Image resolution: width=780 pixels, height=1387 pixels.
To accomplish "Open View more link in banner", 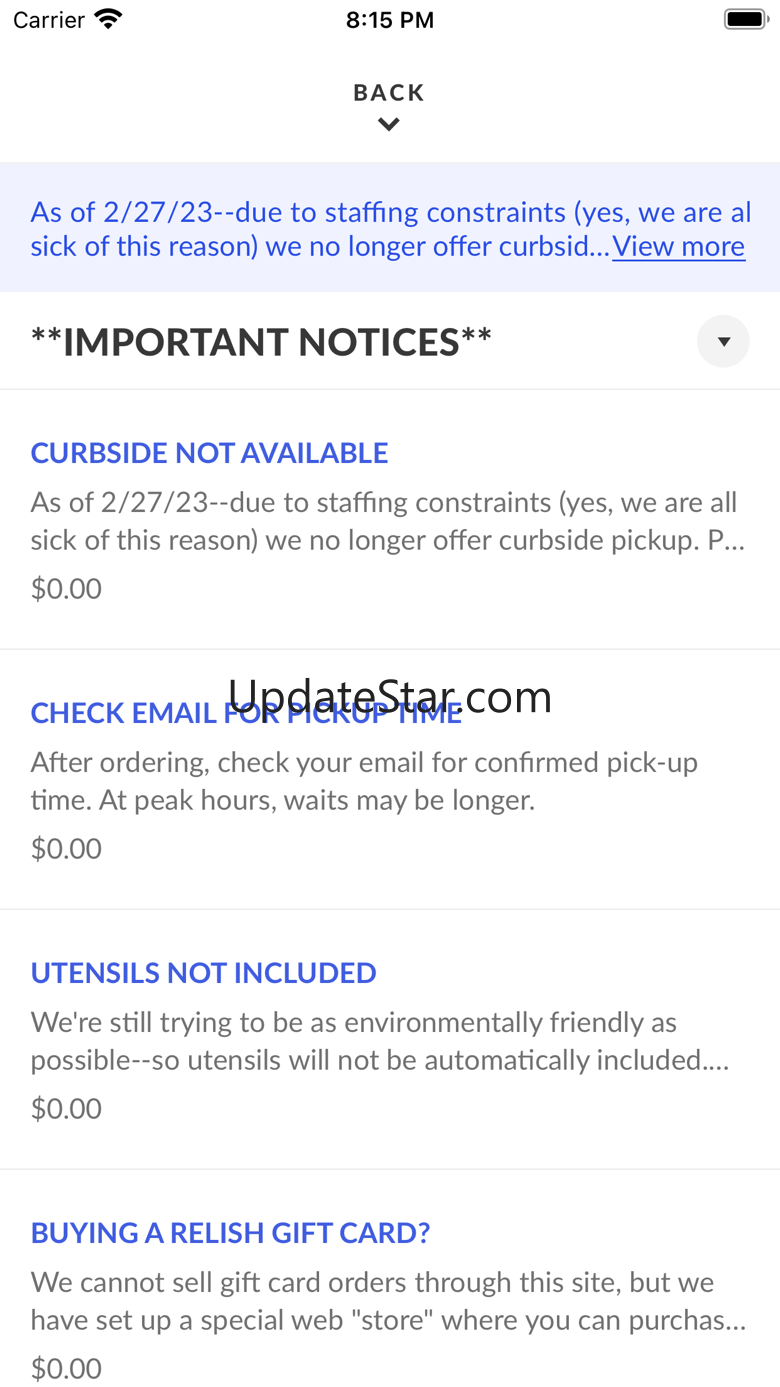I will point(679,246).
